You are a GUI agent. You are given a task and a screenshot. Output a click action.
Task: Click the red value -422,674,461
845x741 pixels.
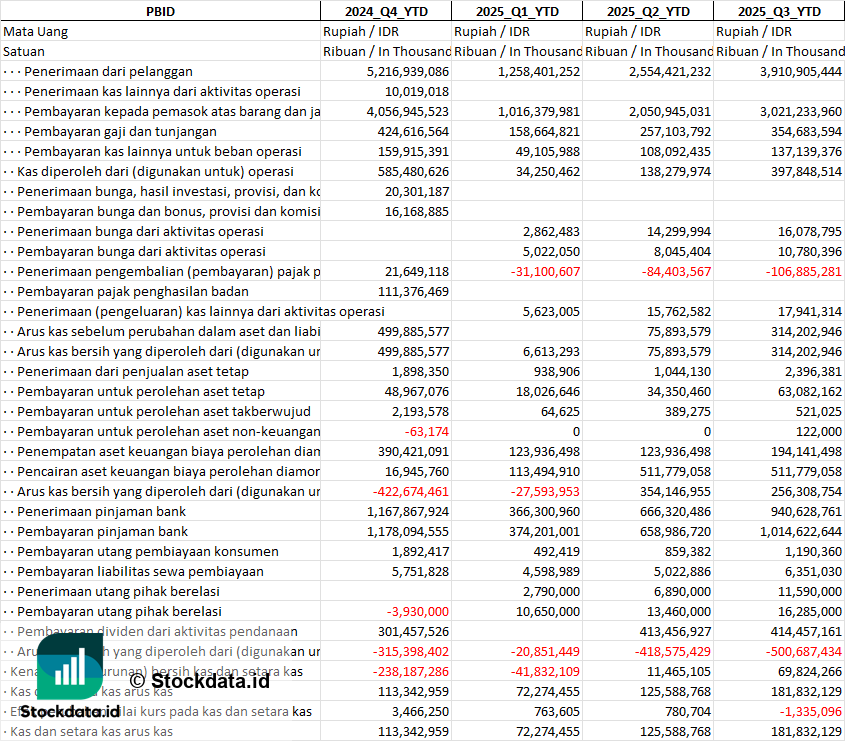411,491
